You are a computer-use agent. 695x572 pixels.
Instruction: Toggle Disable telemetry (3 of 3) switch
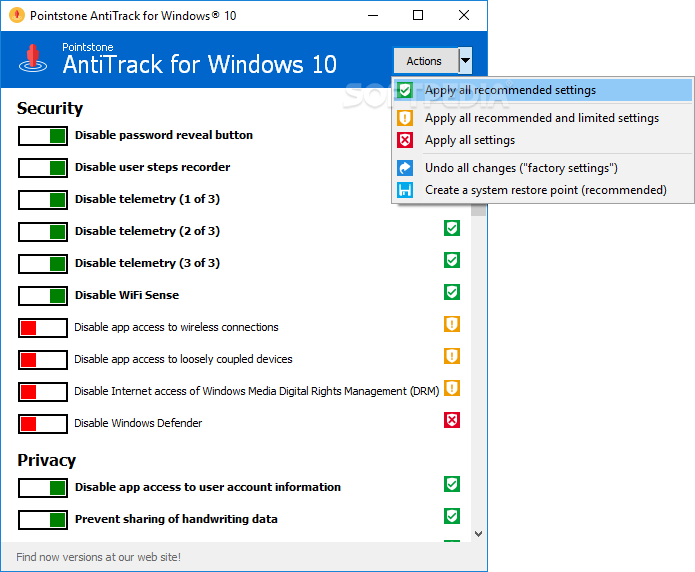(x=43, y=263)
